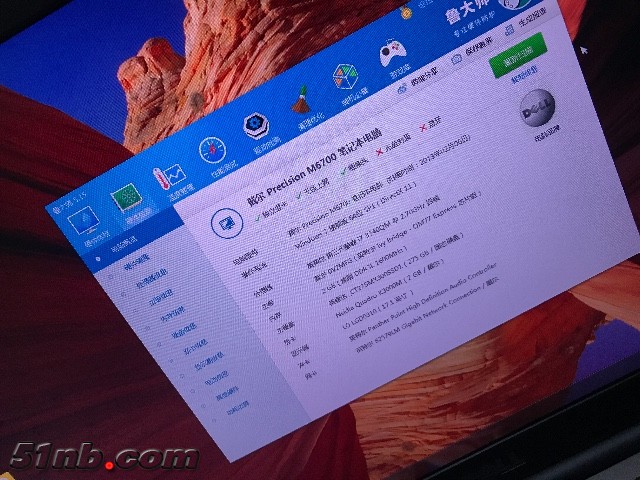The width and height of the screenshot is (640, 480).
Task: Click the camera save-screenshot icon
Action: point(456,60)
